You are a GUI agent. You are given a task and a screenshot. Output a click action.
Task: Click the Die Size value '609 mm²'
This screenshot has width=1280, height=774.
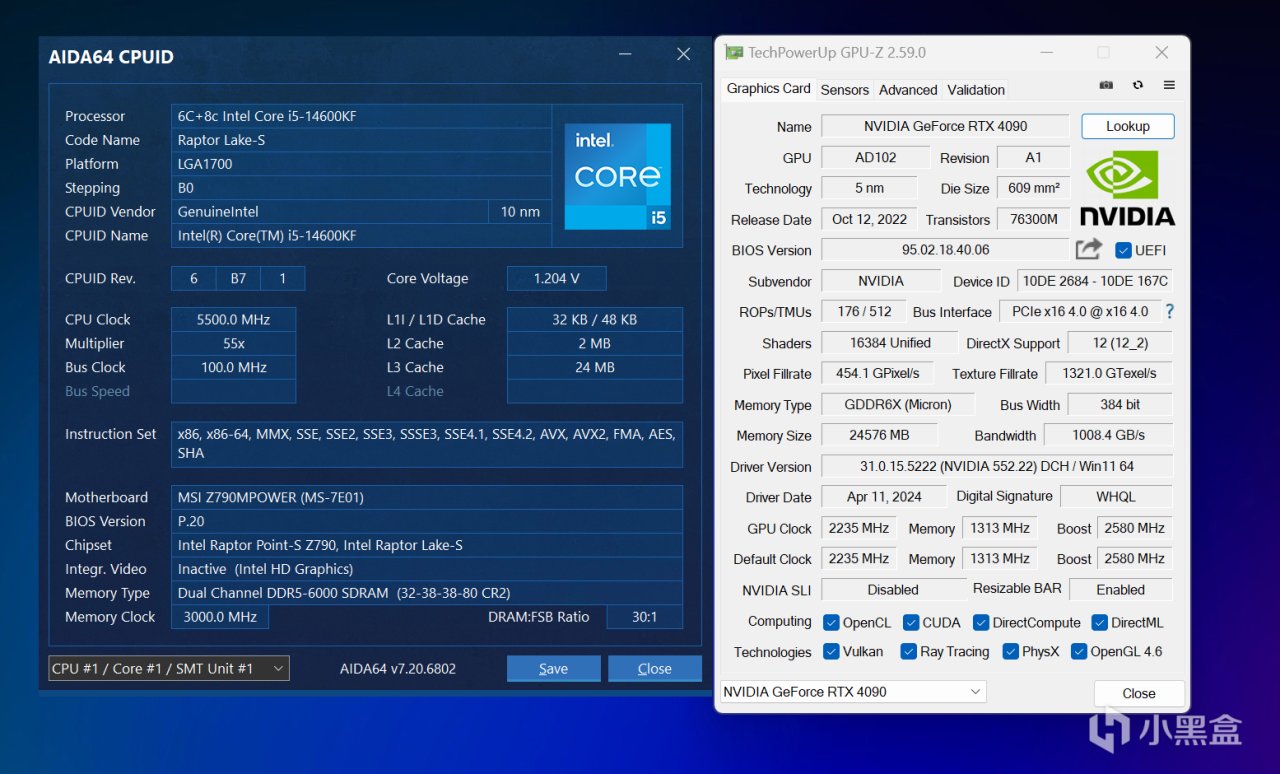tap(1034, 188)
